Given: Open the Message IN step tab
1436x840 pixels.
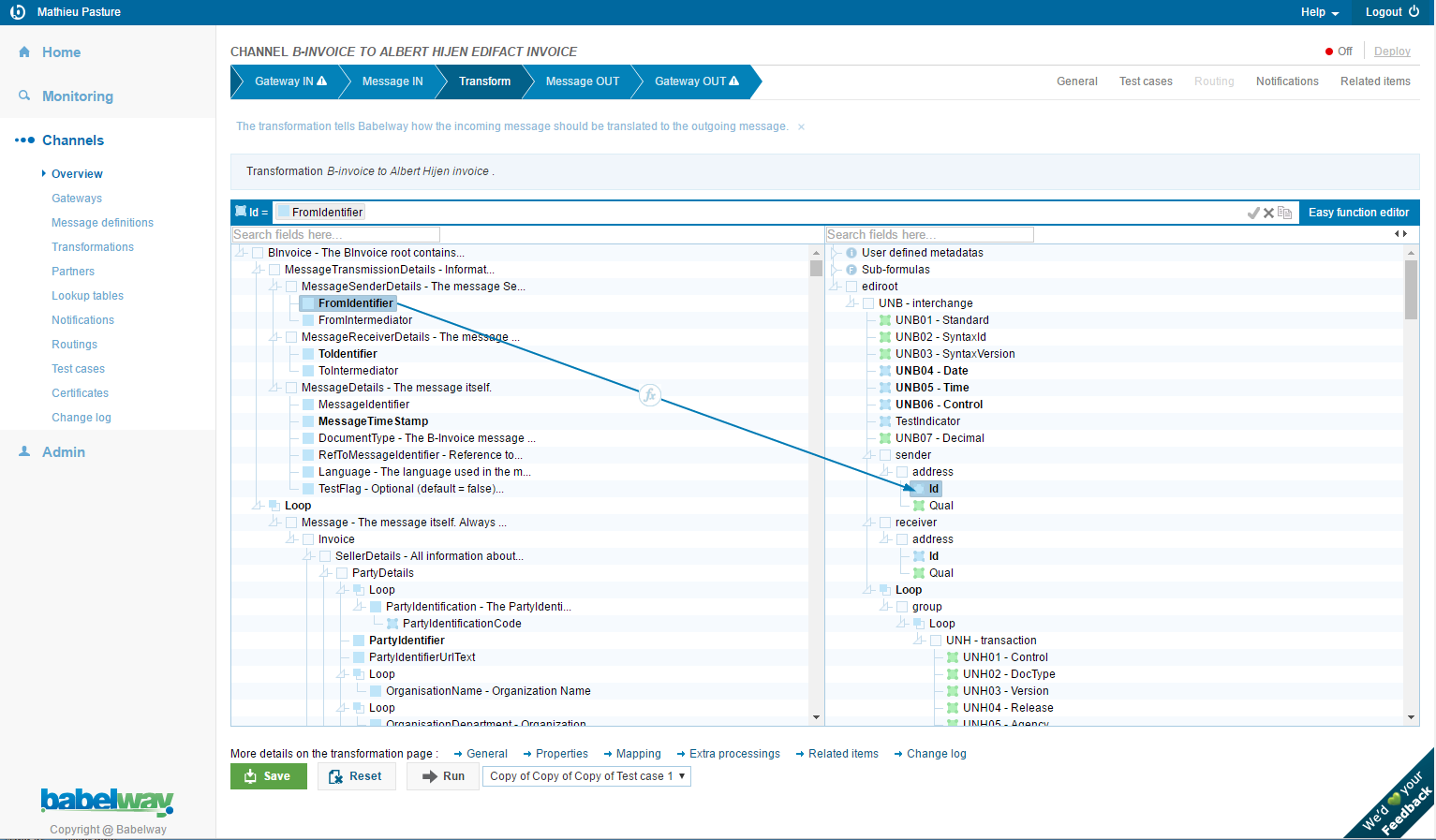Looking at the screenshot, I should click(392, 81).
